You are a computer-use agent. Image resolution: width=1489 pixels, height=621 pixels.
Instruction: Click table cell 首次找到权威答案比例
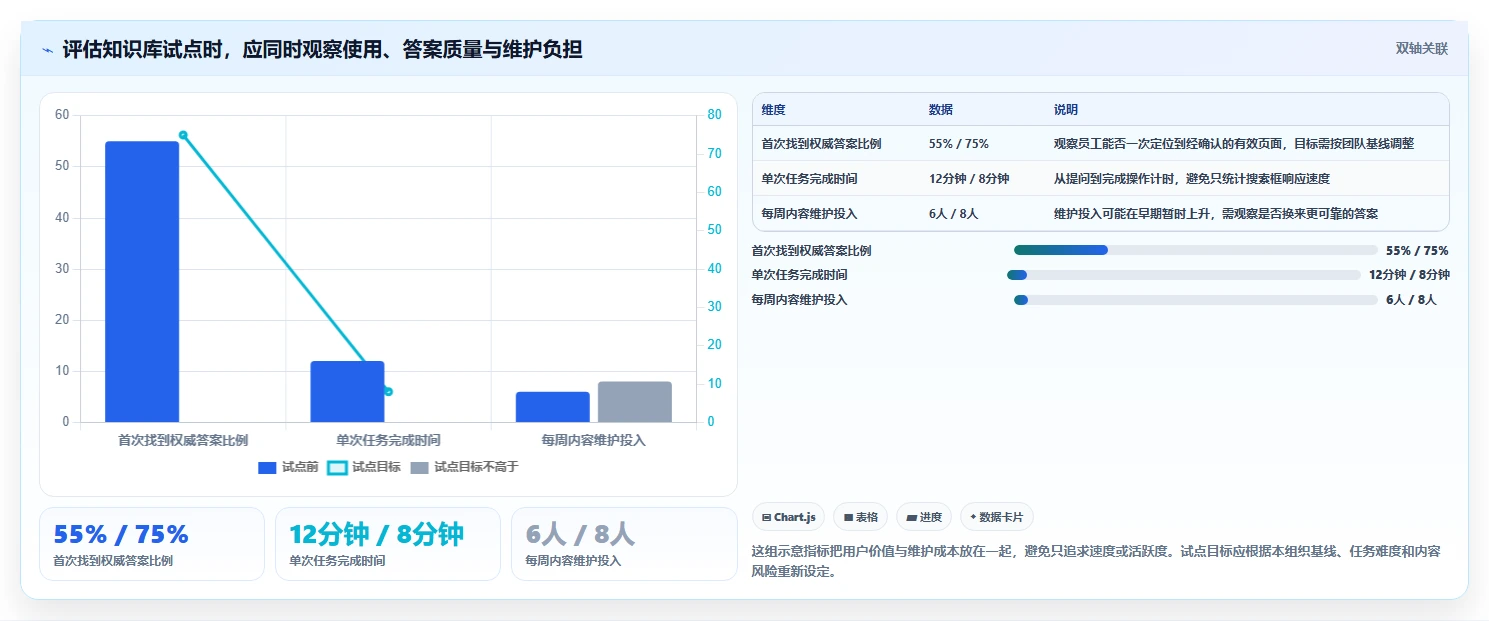coord(821,144)
